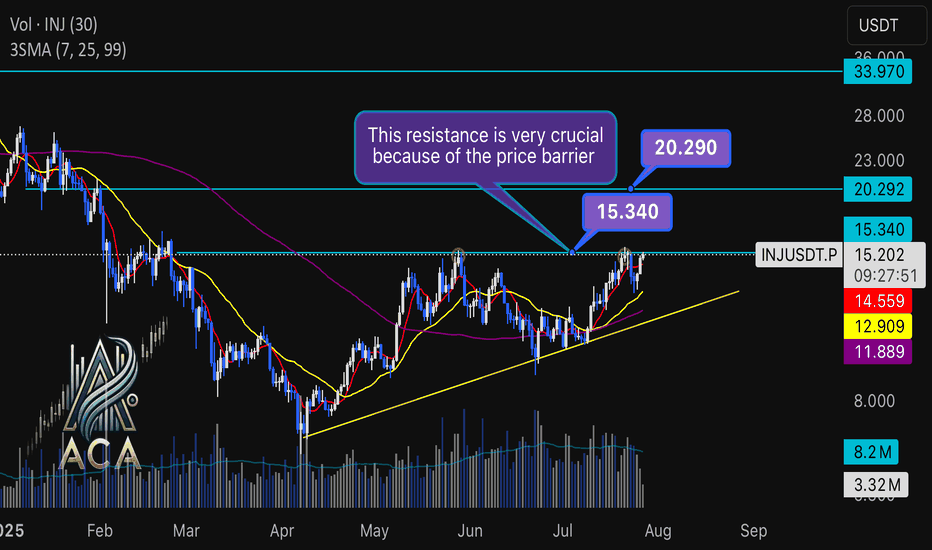Click the May label on the time axis
Viewport: 932px width, 550px height.
[374, 530]
